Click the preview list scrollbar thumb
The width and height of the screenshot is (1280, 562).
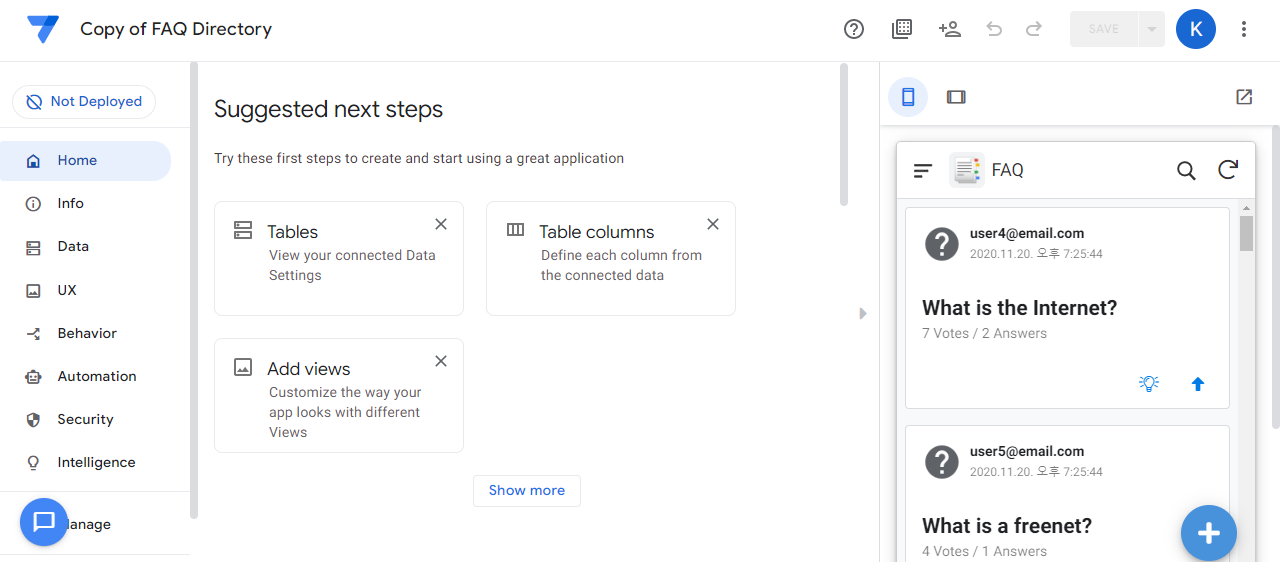click(1246, 233)
